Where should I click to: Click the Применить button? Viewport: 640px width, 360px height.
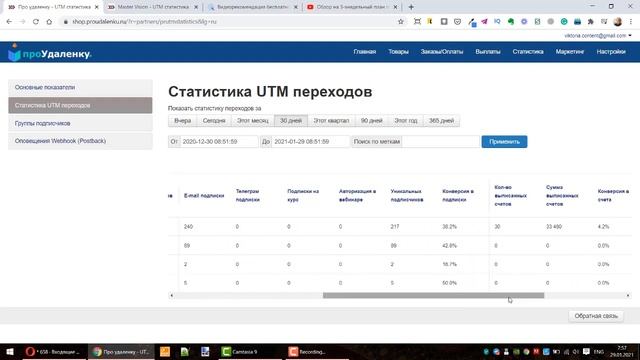(504, 142)
